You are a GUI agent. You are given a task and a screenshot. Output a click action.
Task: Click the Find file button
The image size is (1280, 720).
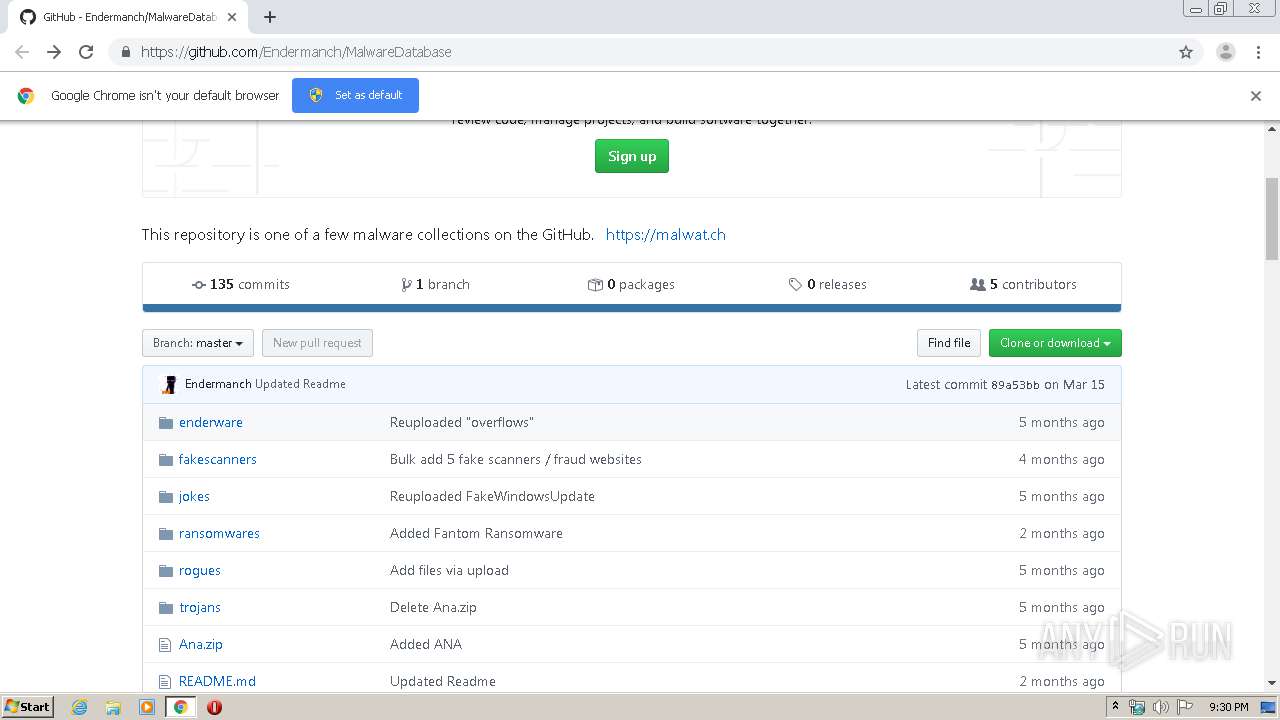tap(949, 343)
